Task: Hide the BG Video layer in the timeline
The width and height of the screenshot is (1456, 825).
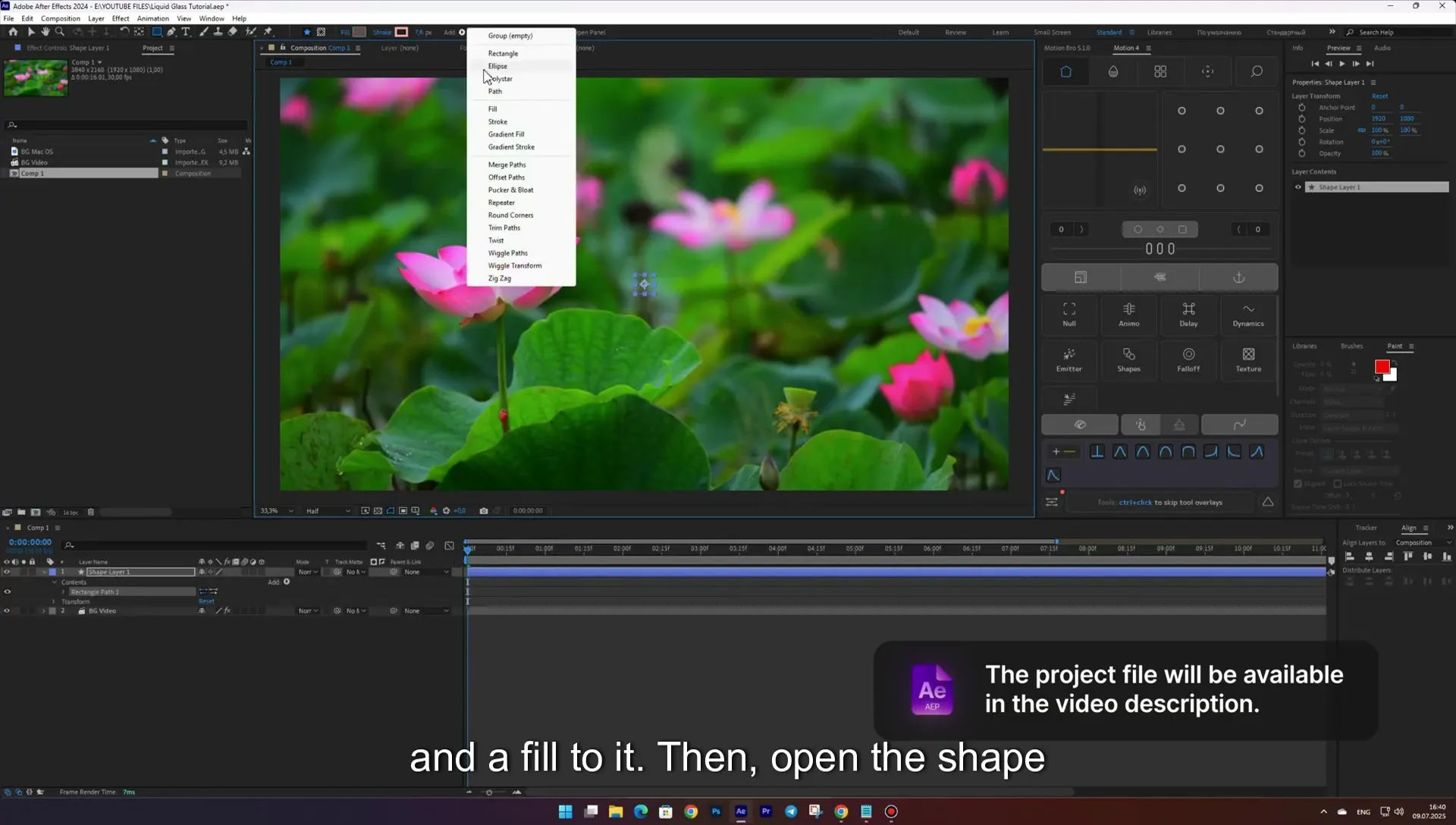Action: coord(7,611)
